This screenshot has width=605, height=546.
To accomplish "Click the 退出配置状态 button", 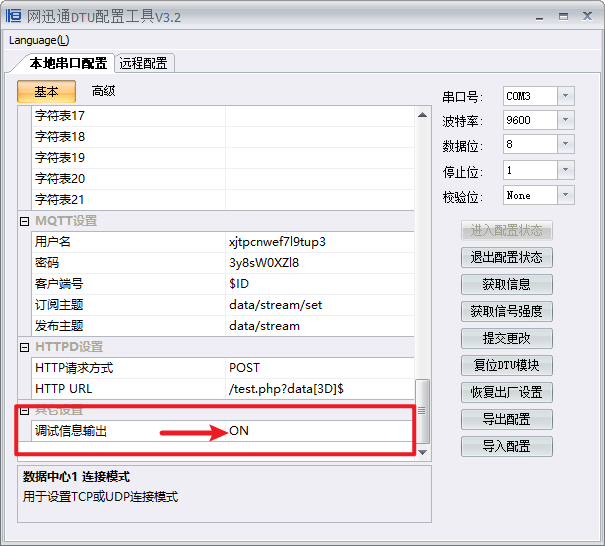I will point(506,257).
